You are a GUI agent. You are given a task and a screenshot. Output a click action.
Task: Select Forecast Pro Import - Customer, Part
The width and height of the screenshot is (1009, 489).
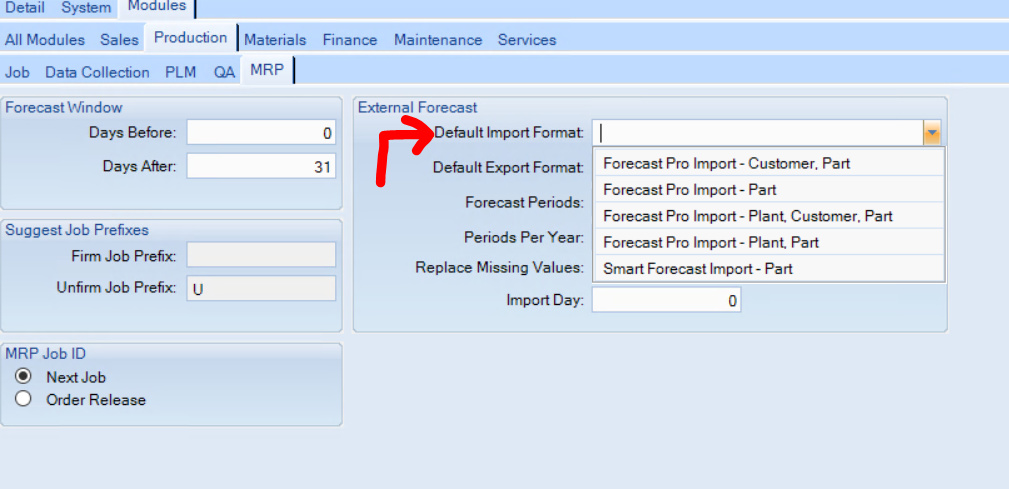[x=768, y=163]
